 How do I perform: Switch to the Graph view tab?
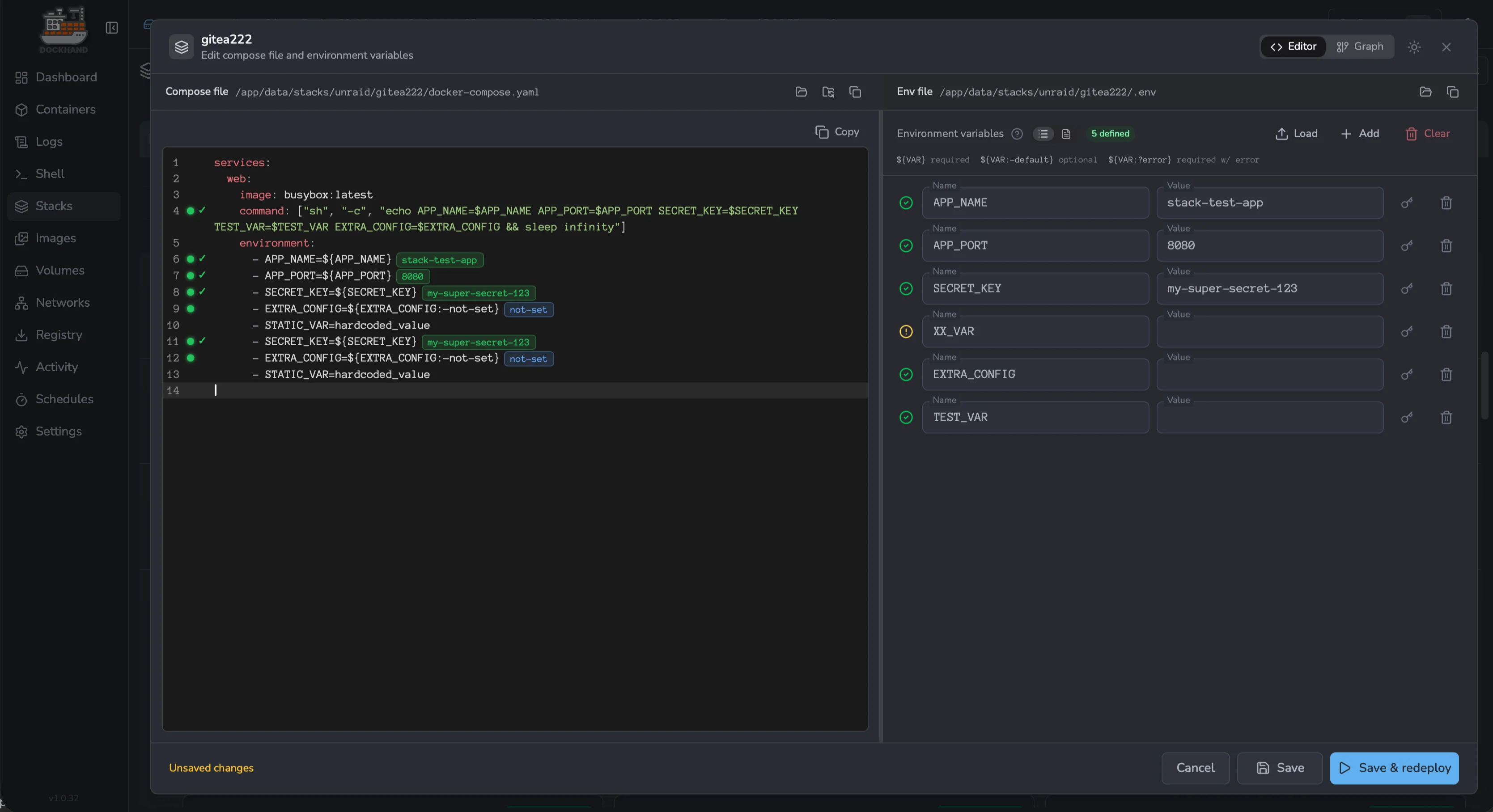[x=1359, y=47]
